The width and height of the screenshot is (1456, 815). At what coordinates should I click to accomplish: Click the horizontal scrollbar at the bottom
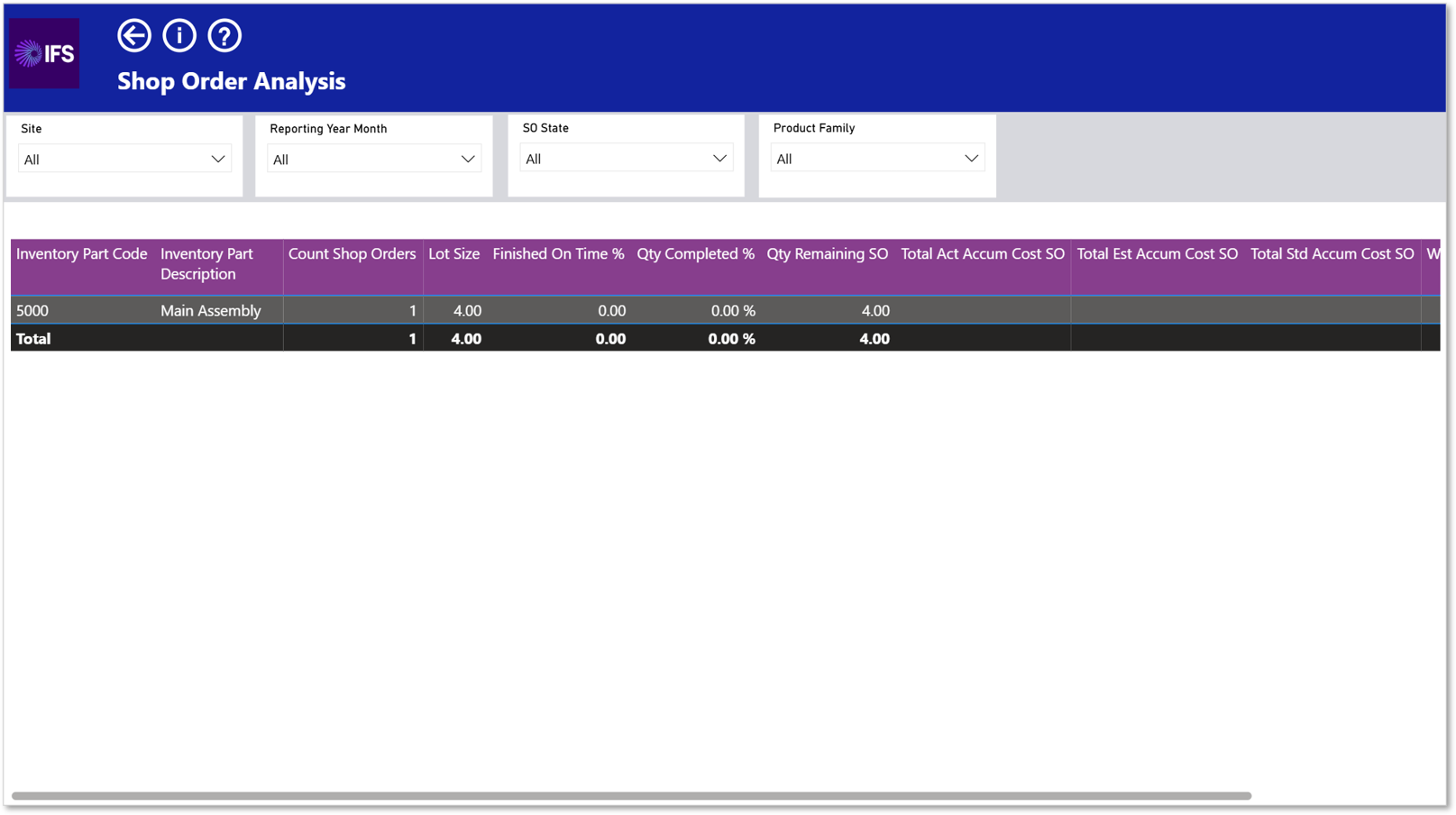[631, 796]
